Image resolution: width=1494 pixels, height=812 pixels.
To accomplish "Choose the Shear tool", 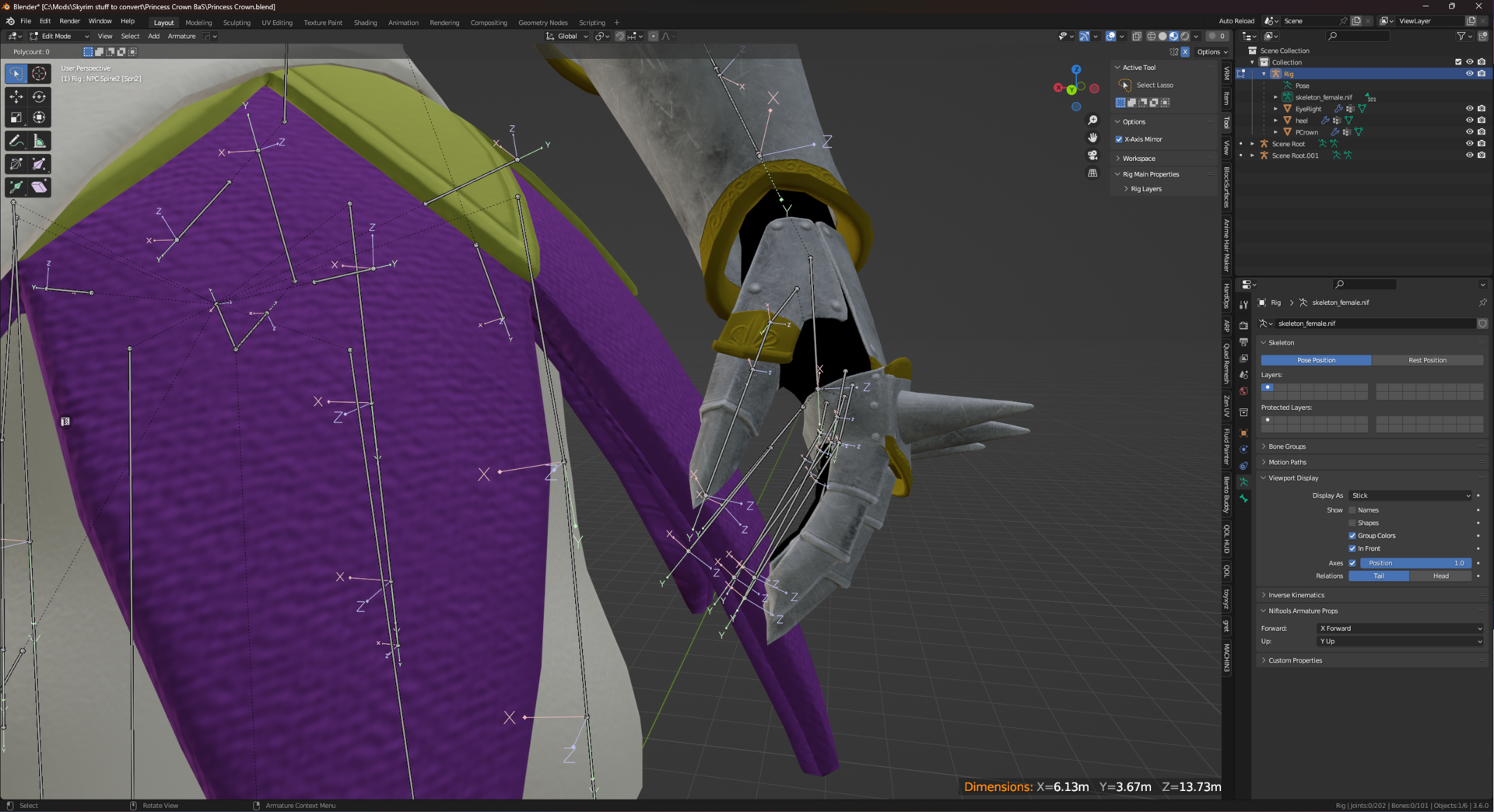I will 39,187.
